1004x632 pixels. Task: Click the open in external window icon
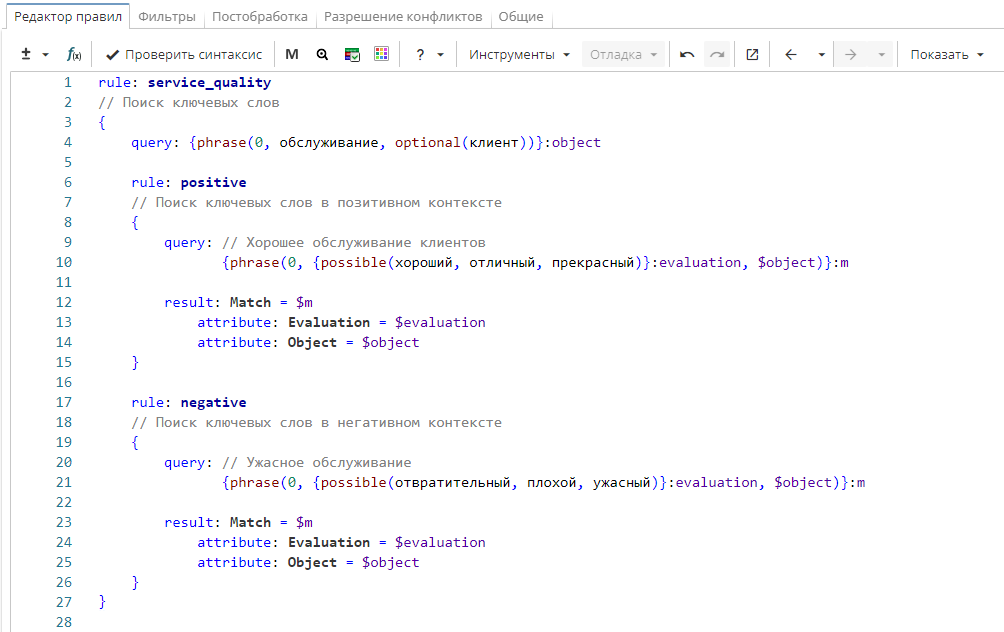pyautogui.click(x=752, y=54)
